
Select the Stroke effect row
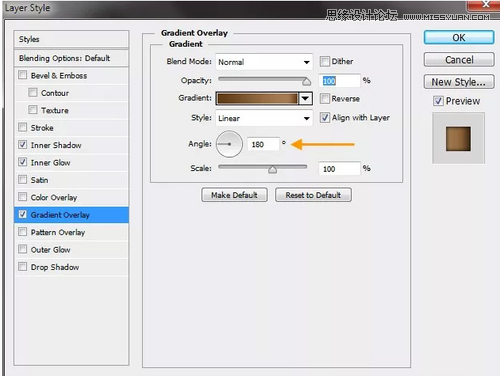pos(71,127)
